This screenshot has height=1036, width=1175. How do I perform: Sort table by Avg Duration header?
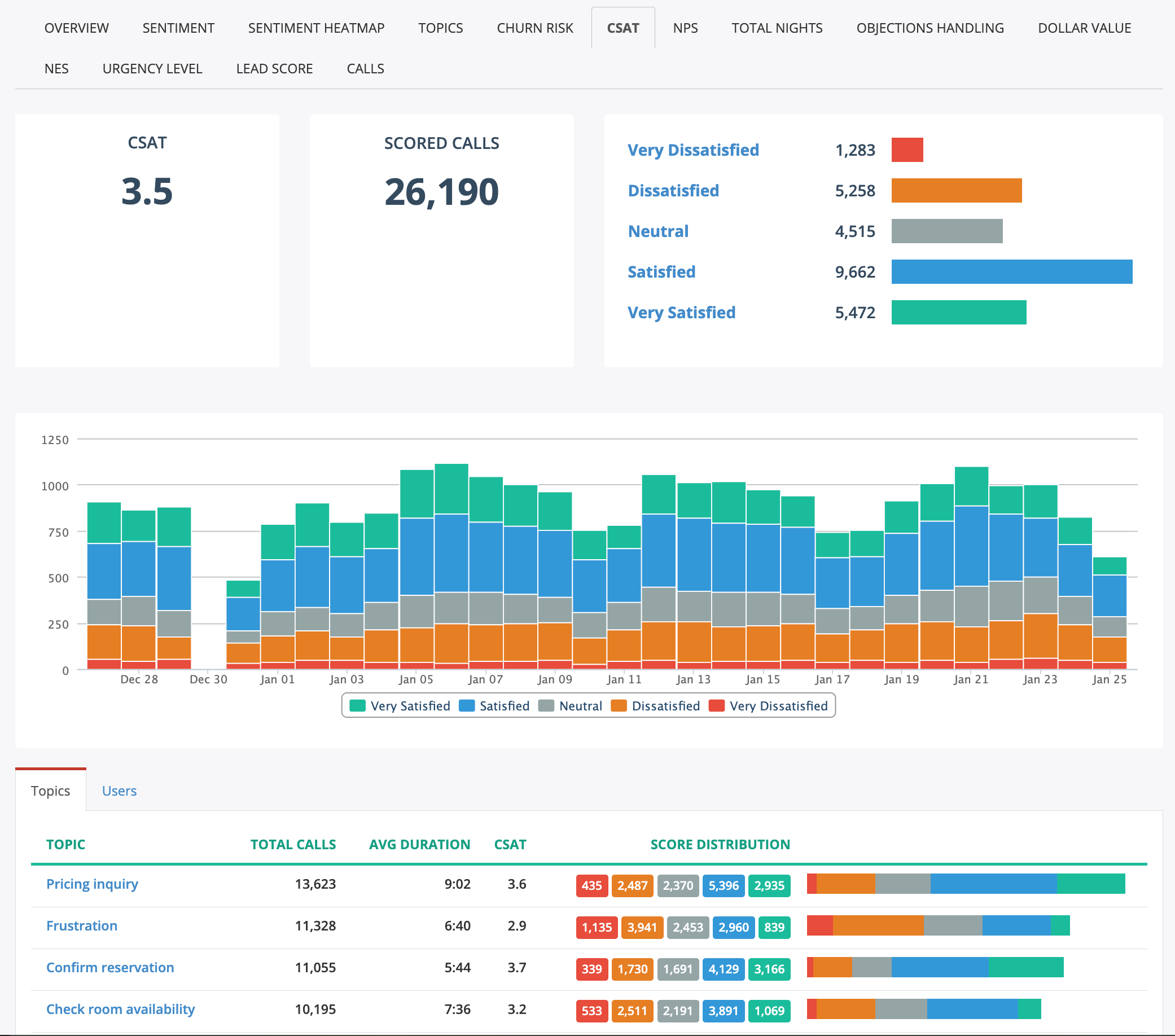point(419,844)
